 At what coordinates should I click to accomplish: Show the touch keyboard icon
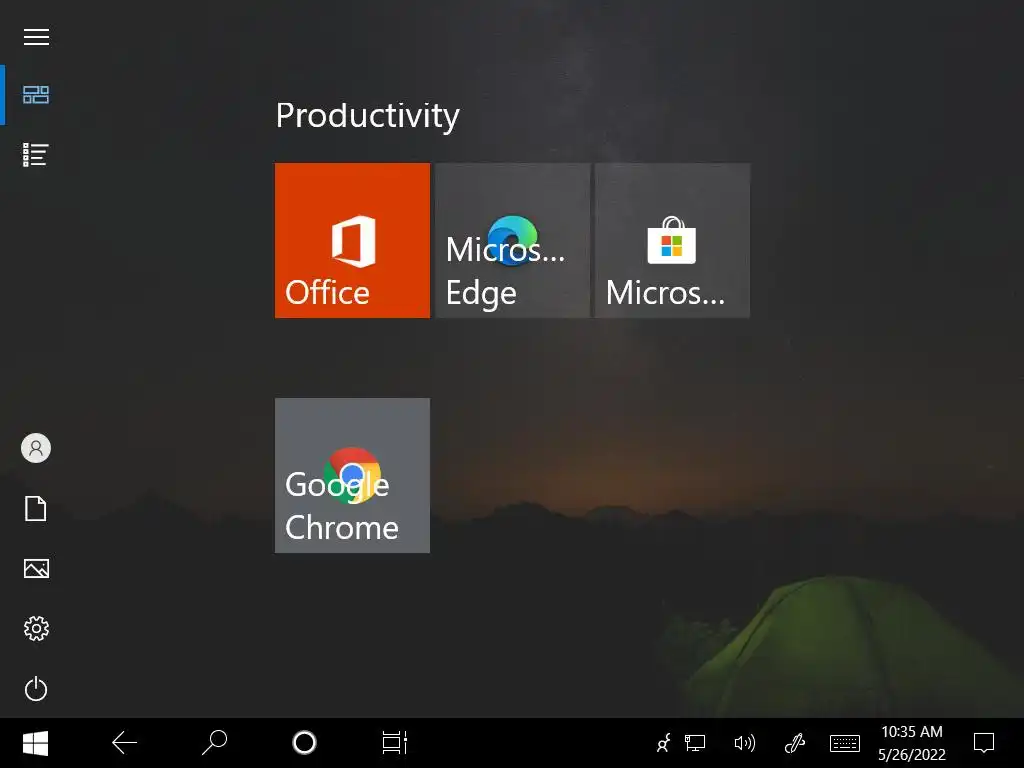click(844, 743)
